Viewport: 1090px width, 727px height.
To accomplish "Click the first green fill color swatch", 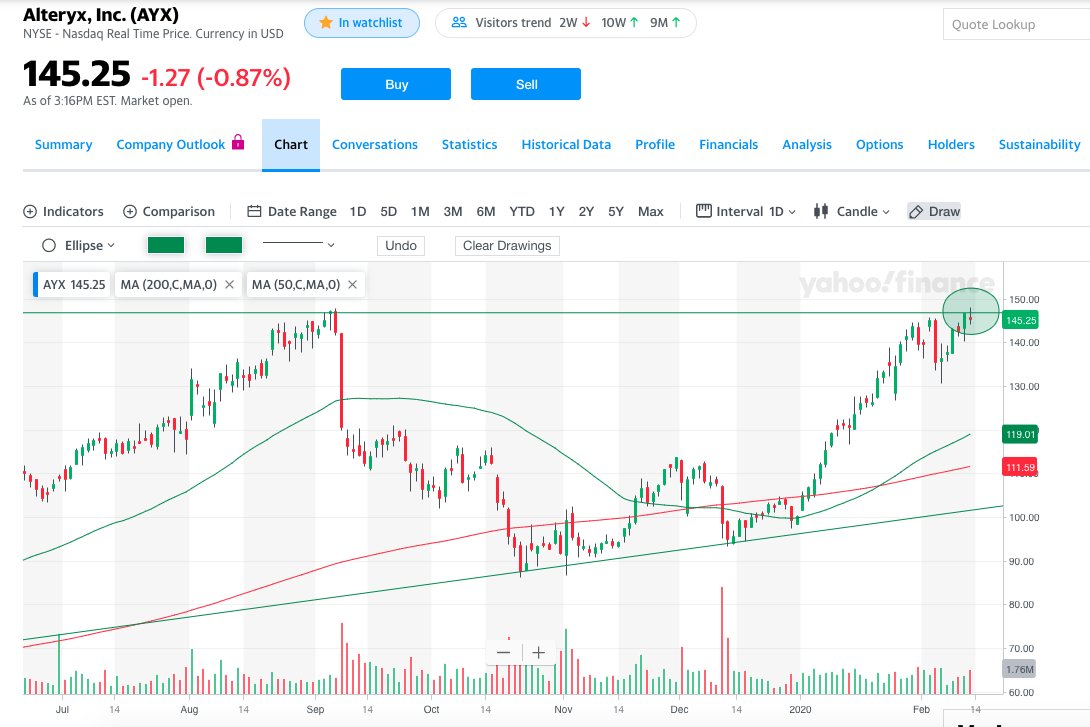I will 166,245.
